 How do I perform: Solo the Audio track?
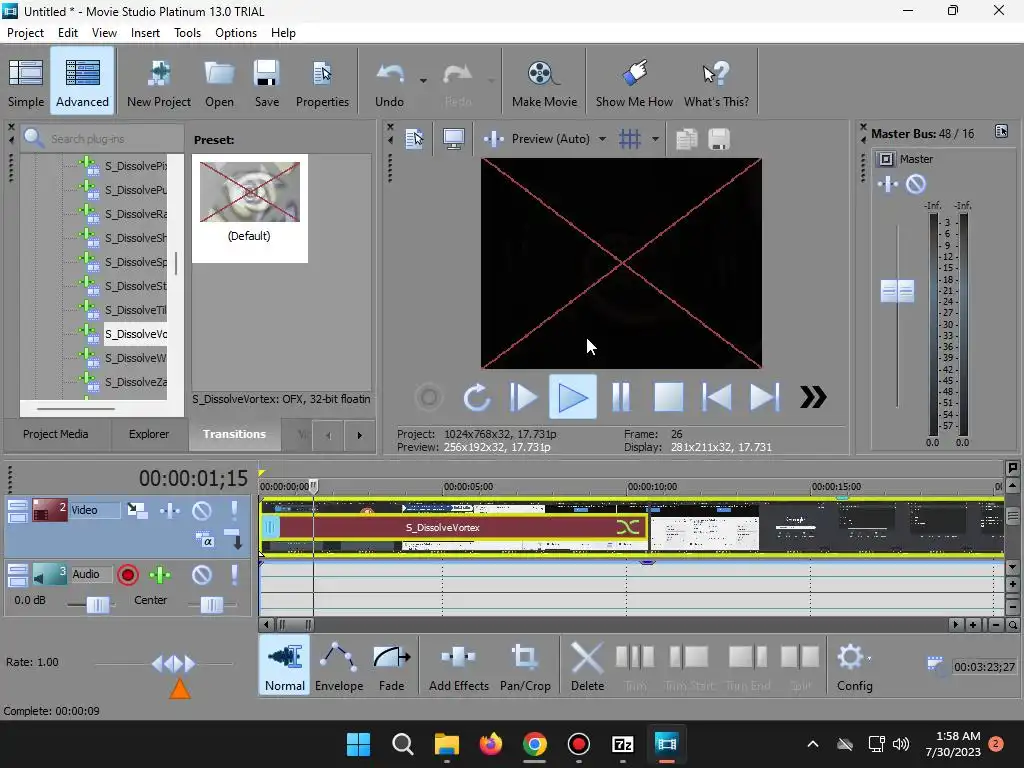[x=234, y=575]
